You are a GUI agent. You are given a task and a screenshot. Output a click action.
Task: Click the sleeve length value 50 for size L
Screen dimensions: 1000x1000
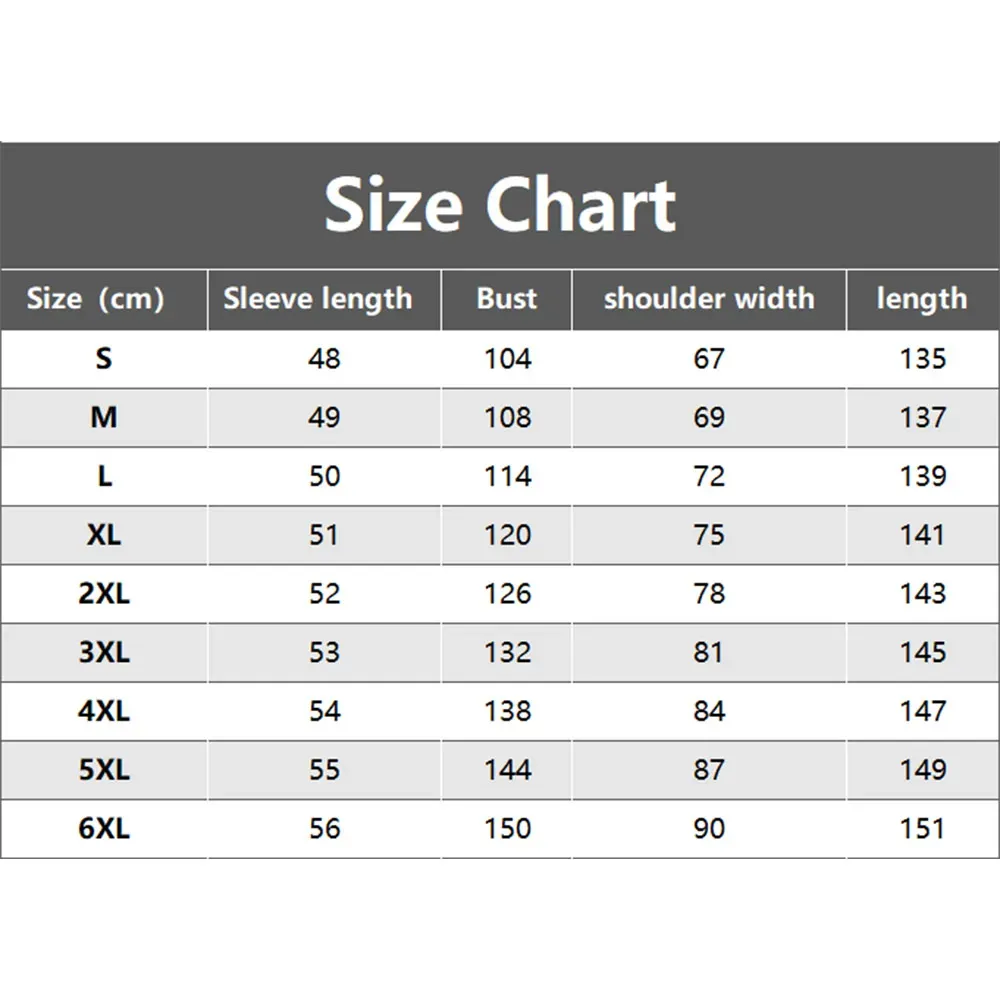[x=325, y=476]
